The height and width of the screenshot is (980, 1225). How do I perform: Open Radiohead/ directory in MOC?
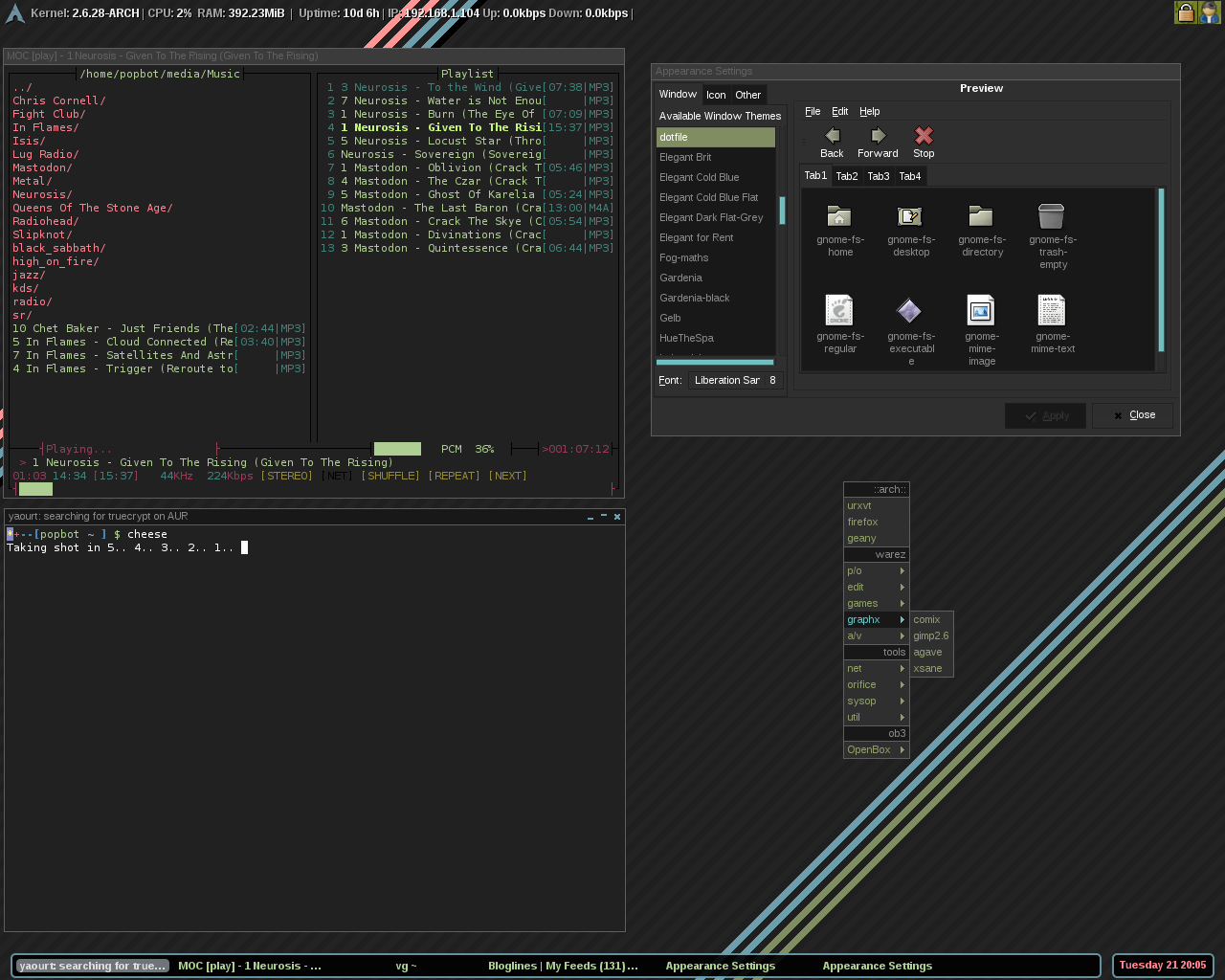[46, 221]
